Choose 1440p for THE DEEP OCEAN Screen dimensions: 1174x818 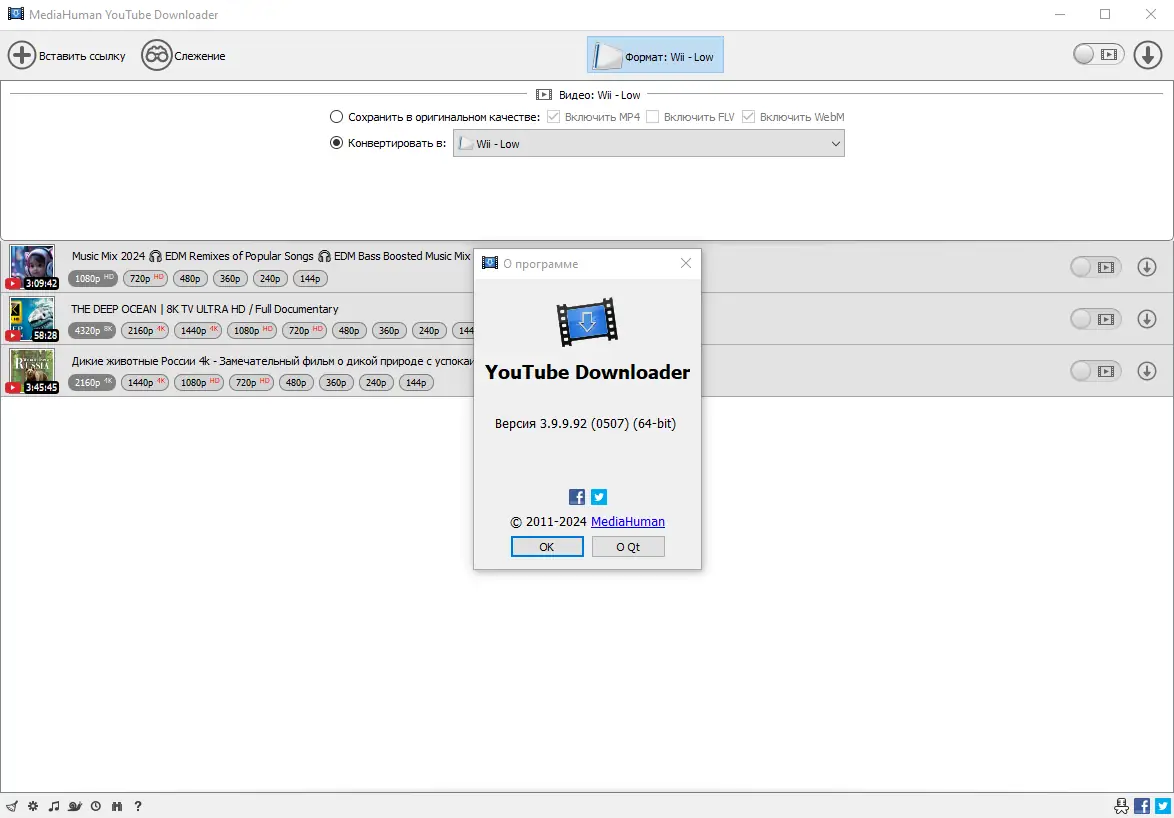coord(198,330)
